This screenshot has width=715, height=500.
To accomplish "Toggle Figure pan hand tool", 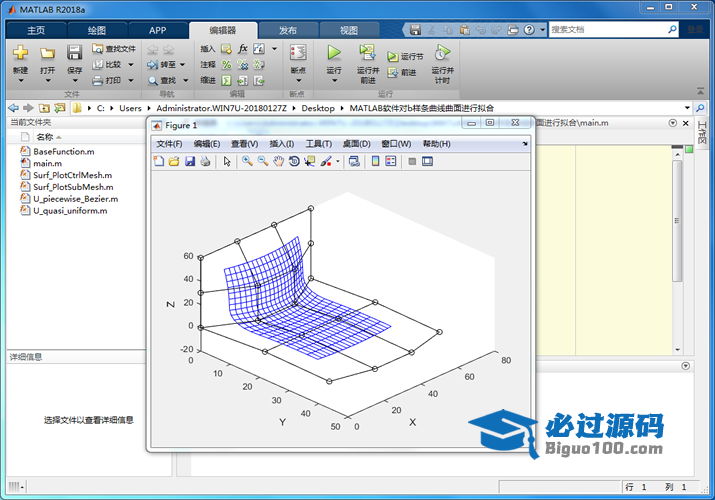I will (x=278, y=161).
